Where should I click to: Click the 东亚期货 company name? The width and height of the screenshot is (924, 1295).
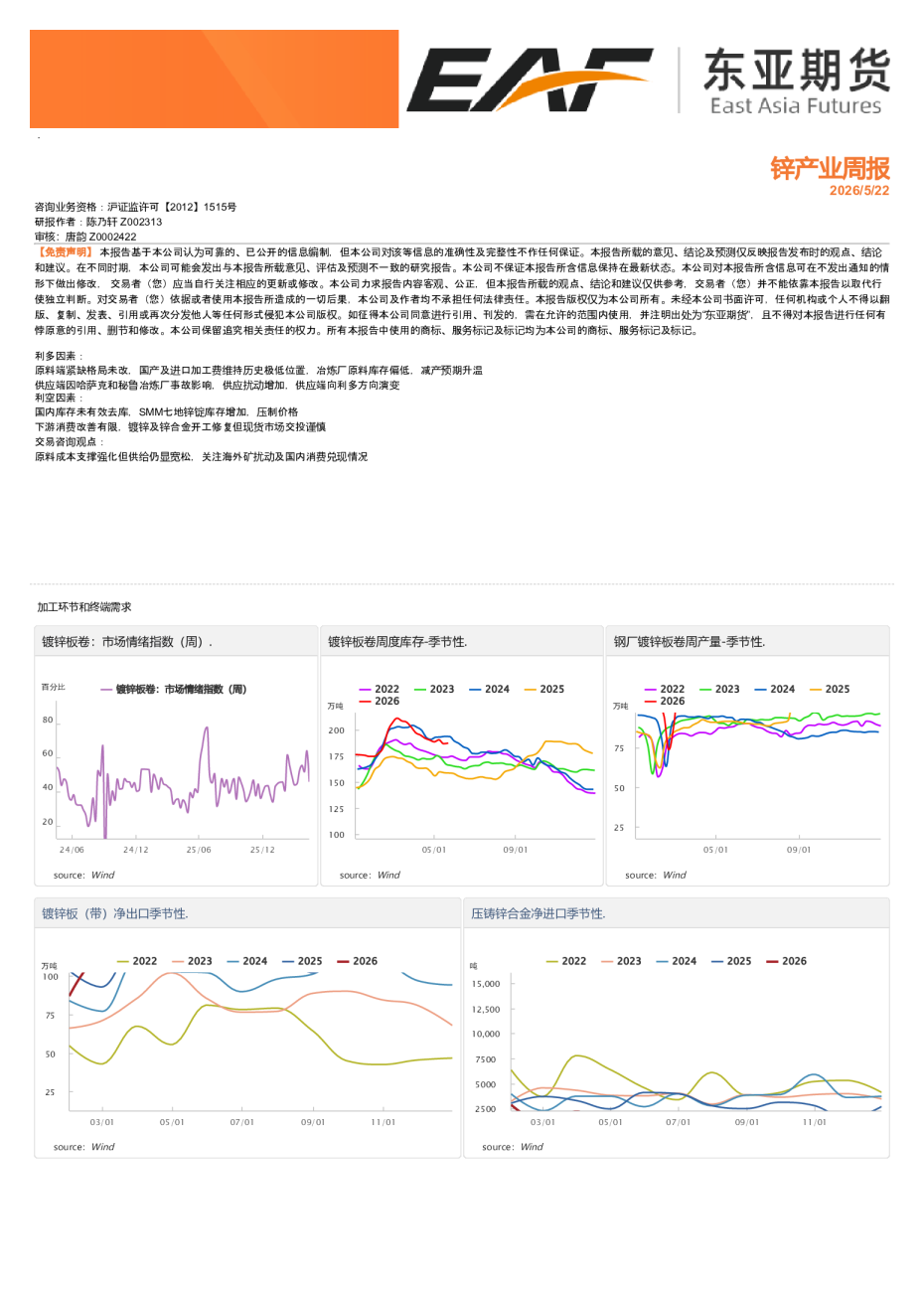pos(796,71)
